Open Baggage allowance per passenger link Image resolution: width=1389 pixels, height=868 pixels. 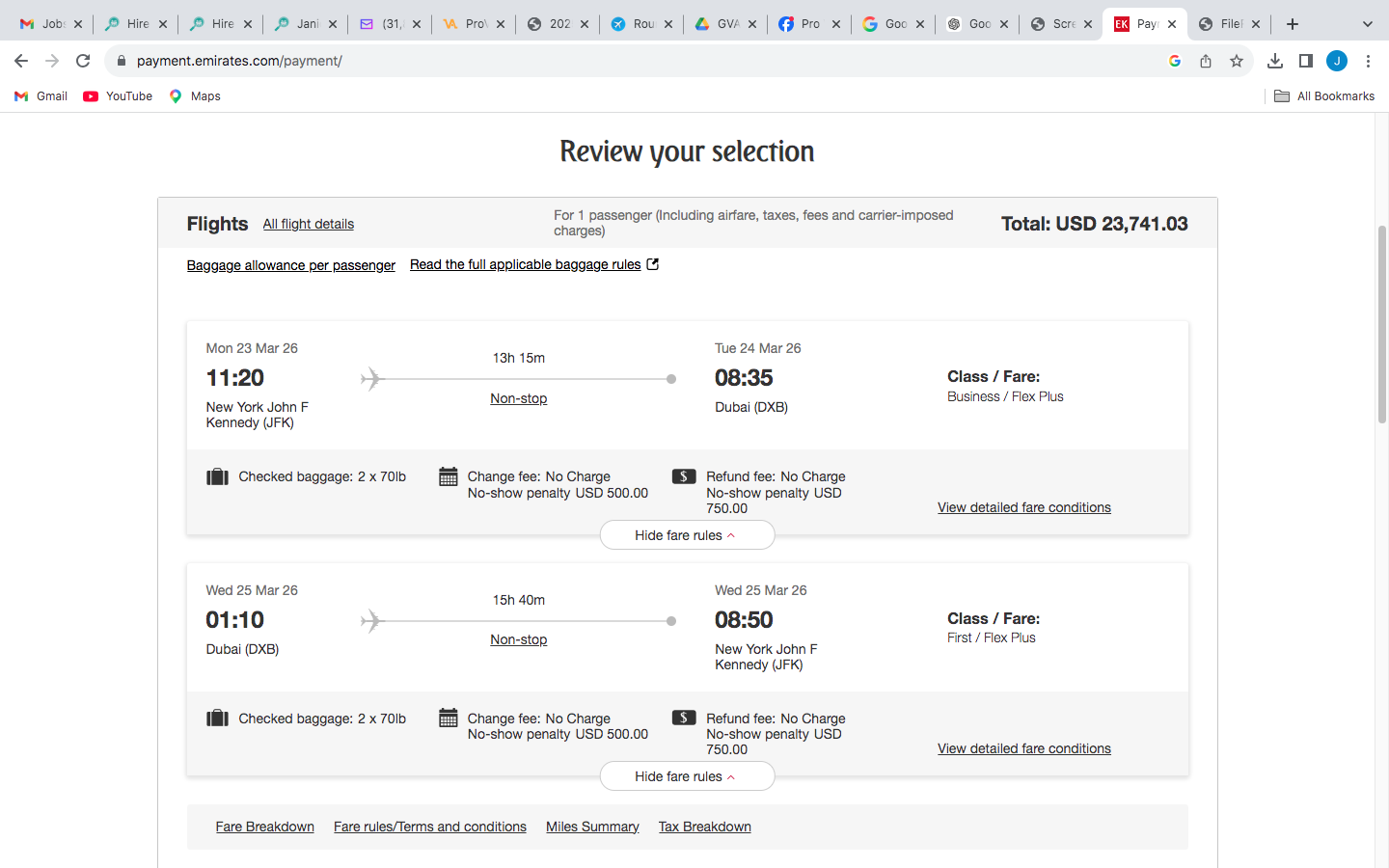point(291,265)
